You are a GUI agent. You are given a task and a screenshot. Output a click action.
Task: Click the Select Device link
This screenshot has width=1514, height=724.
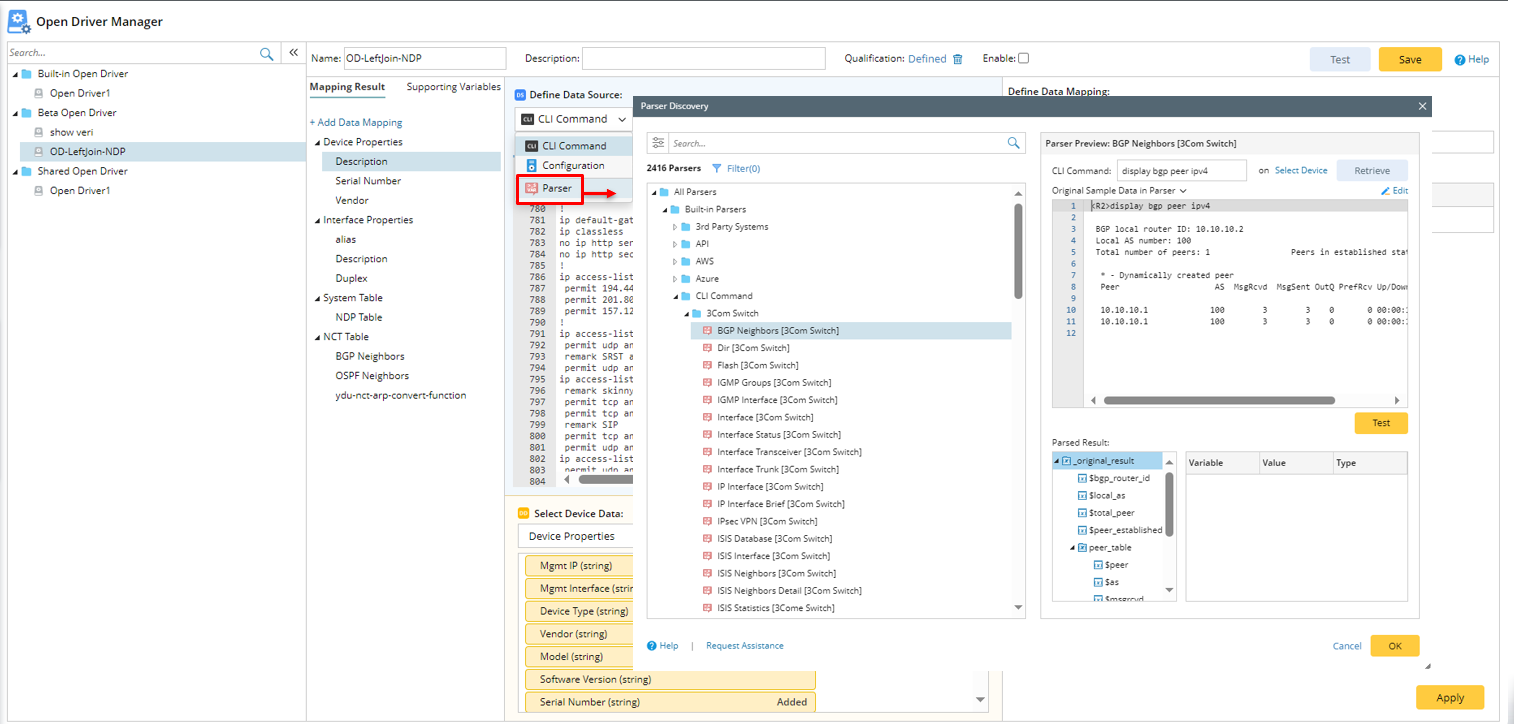pyautogui.click(x=1300, y=171)
